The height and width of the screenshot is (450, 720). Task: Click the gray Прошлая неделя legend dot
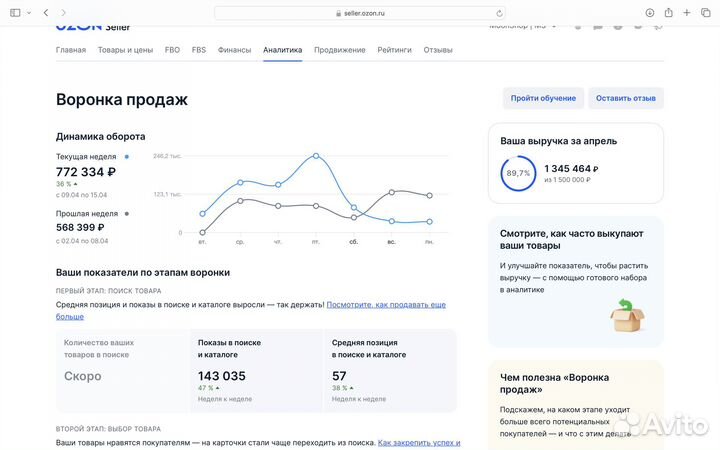click(127, 214)
